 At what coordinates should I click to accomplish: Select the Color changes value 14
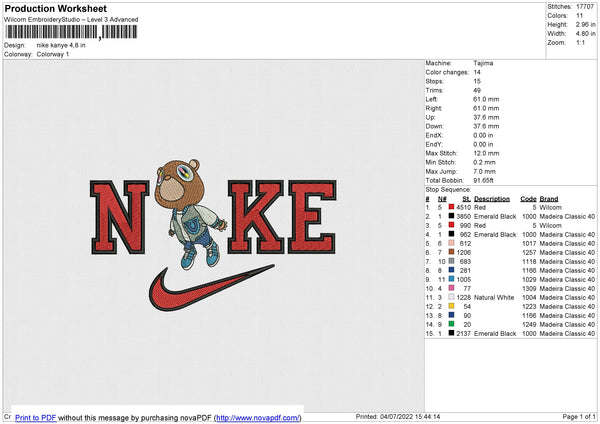click(477, 72)
